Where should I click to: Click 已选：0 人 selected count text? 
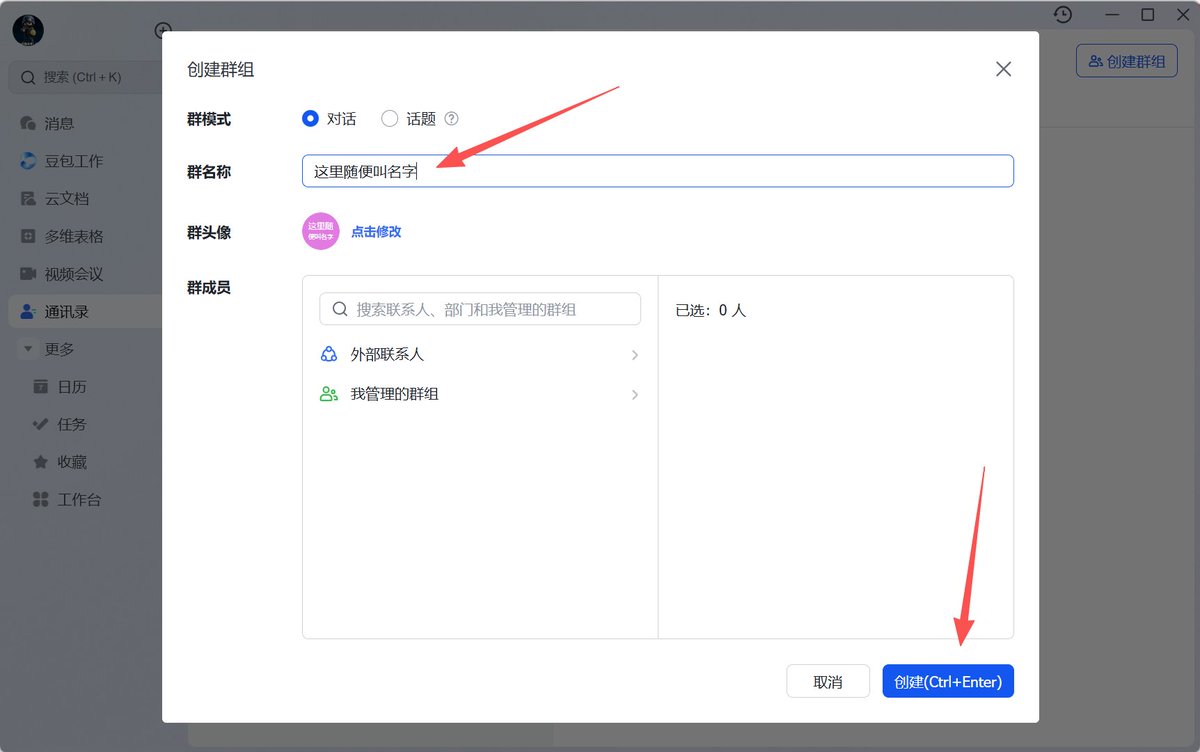point(711,310)
